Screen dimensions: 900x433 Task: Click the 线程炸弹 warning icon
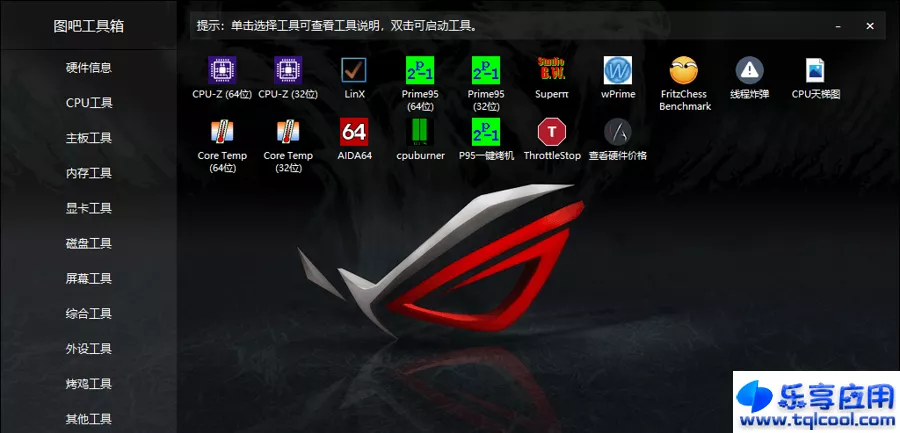click(750, 70)
